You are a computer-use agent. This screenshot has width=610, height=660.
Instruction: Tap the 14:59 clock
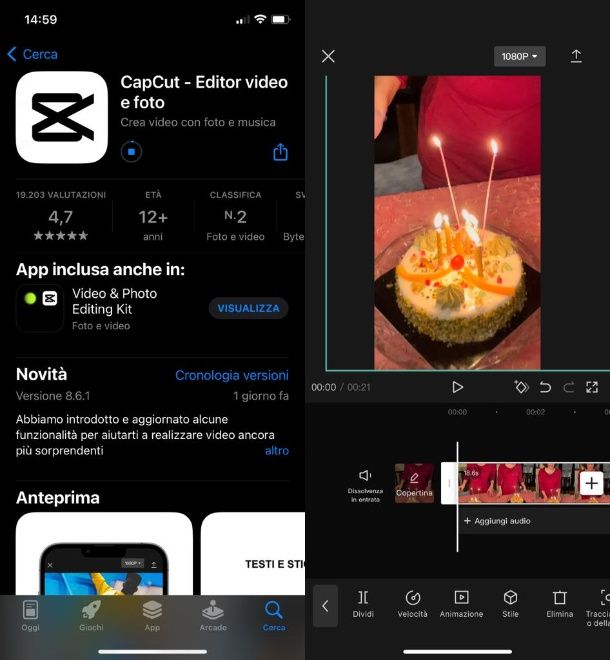[x=40, y=19]
